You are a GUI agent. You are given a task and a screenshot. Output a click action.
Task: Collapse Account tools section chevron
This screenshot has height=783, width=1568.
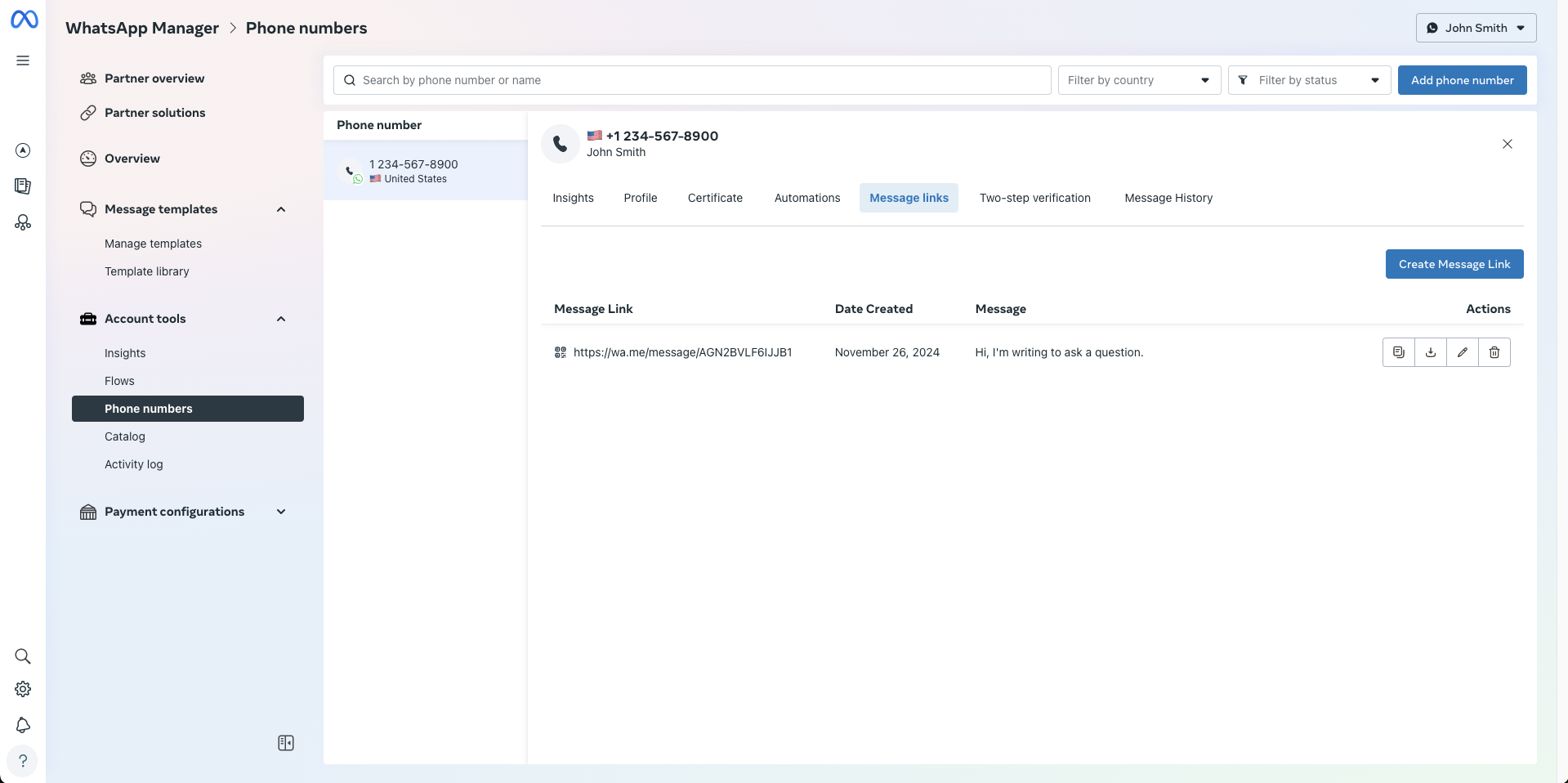point(281,319)
